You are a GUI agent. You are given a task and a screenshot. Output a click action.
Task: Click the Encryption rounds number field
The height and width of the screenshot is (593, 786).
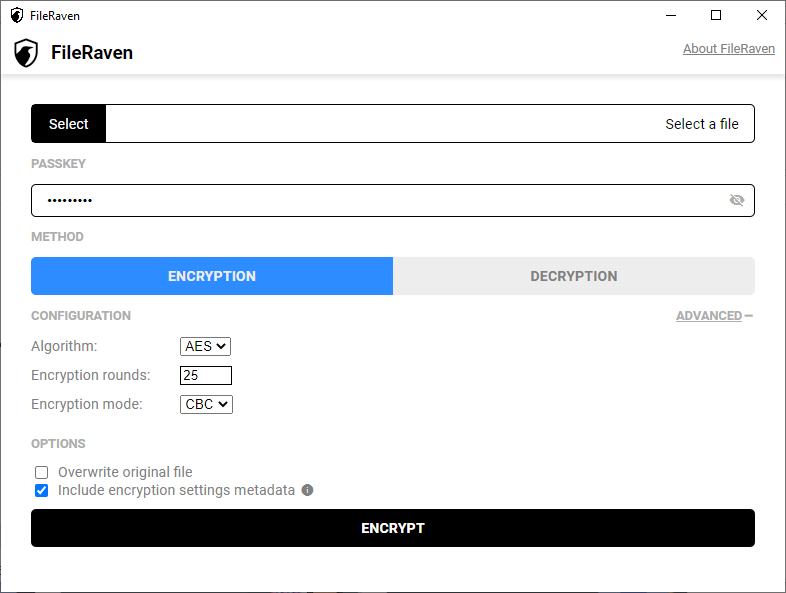206,375
